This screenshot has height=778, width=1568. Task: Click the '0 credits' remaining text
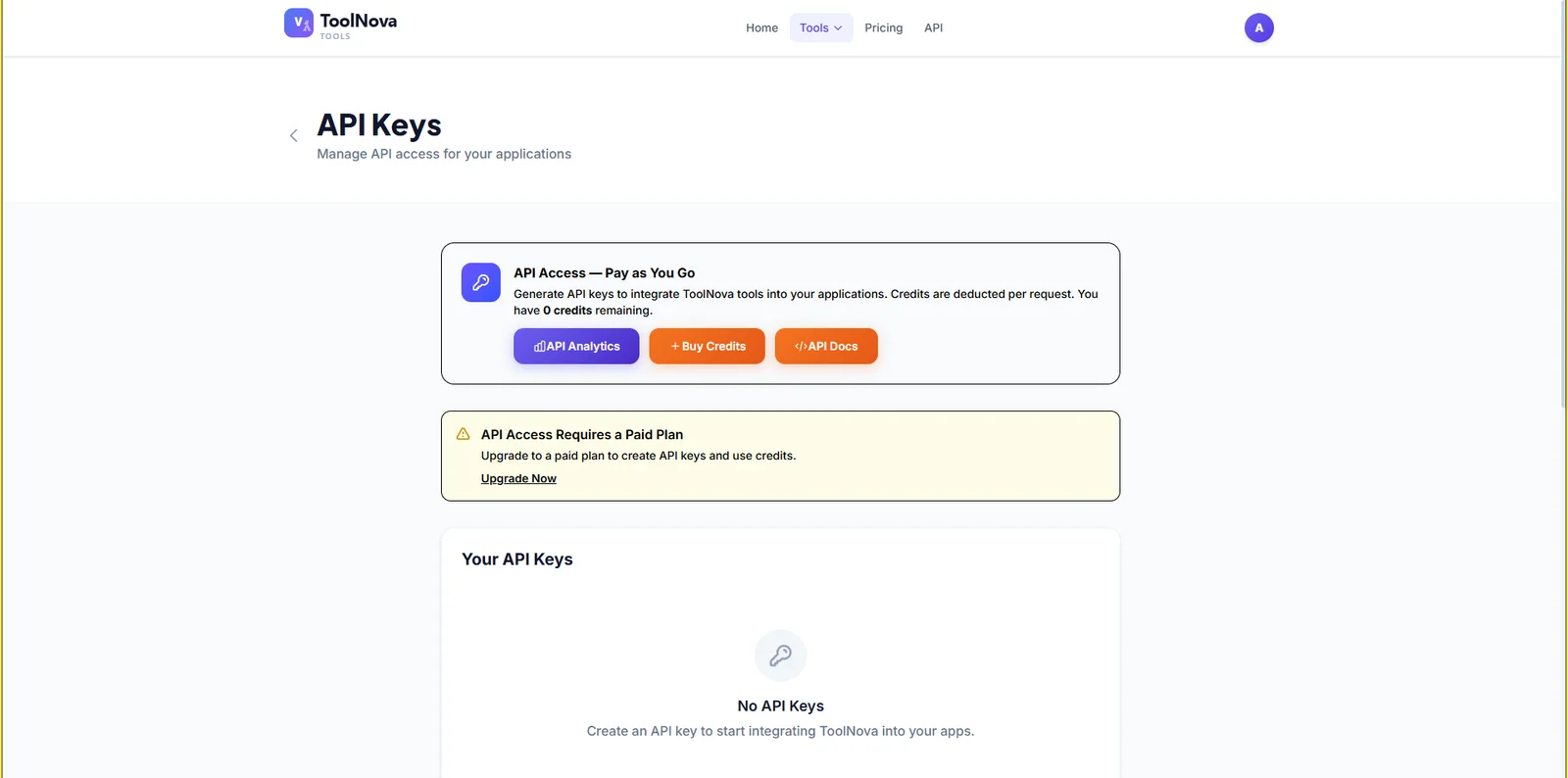click(x=567, y=311)
